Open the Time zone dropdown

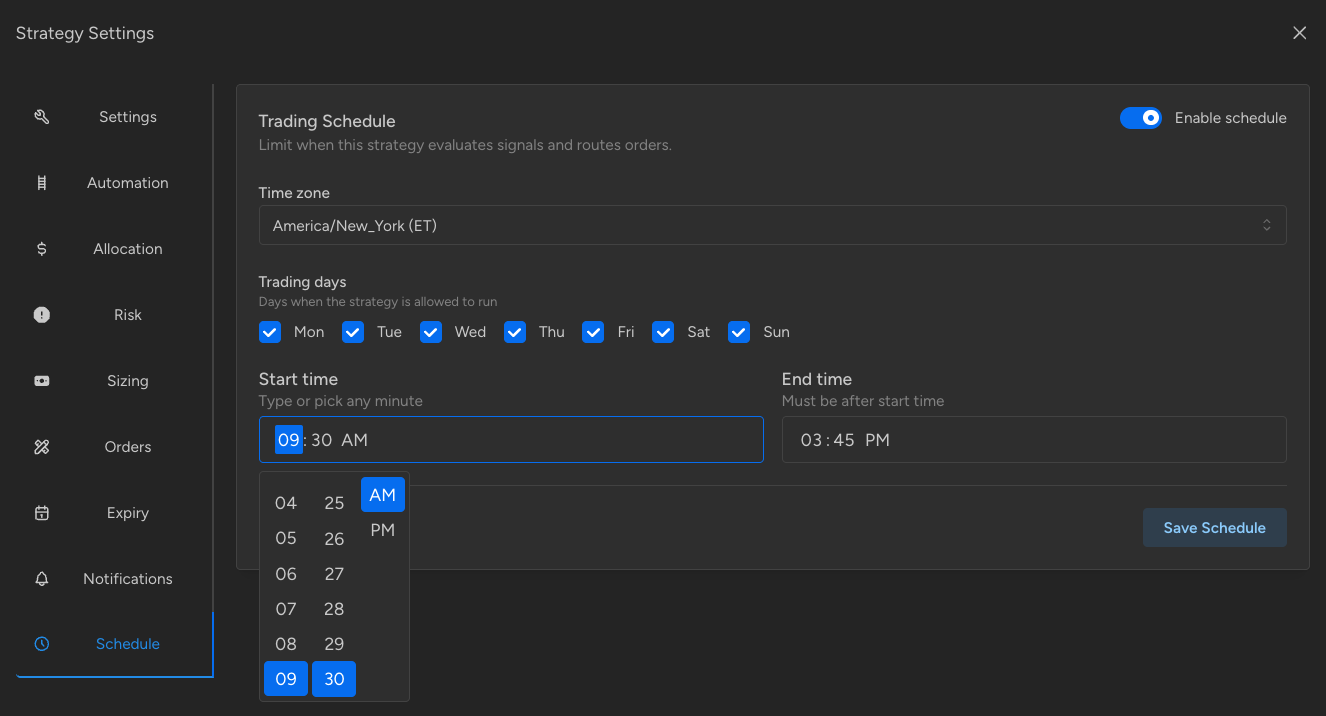772,225
